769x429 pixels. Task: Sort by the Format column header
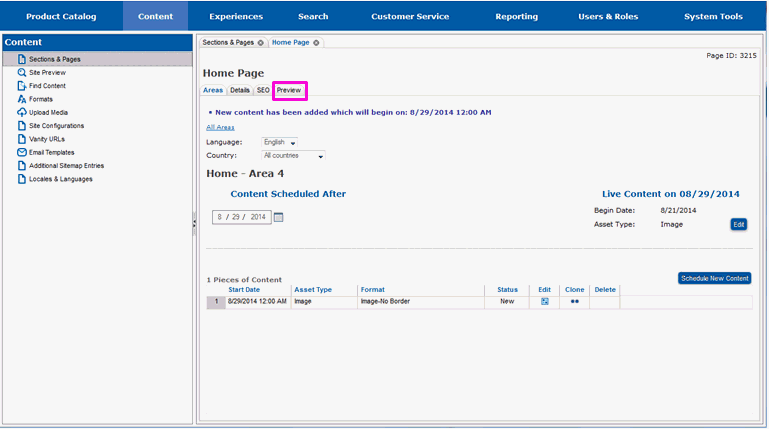pos(373,290)
